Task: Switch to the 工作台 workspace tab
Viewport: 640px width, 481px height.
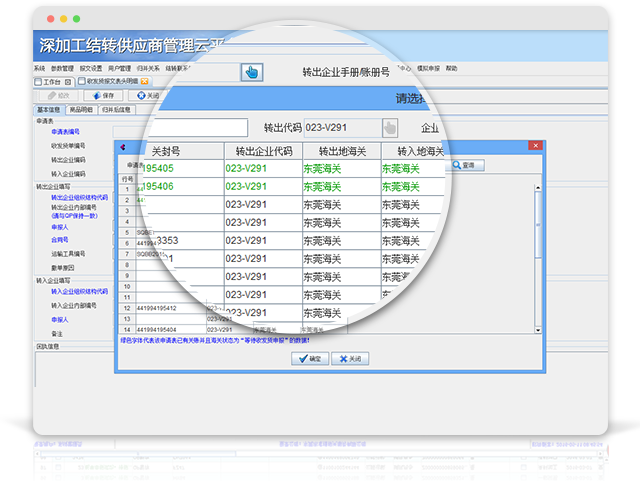Action: pyautogui.click(x=52, y=82)
